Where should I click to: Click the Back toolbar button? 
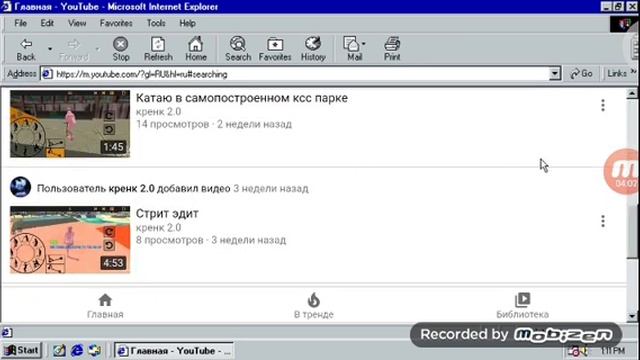click(26, 49)
